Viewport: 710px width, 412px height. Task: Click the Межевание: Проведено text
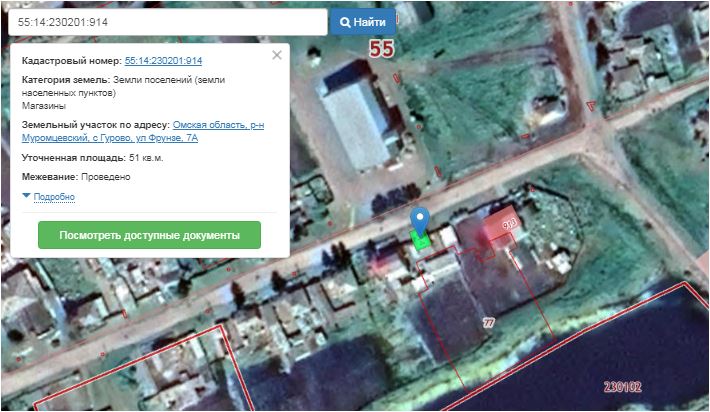[x=76, y=177]
